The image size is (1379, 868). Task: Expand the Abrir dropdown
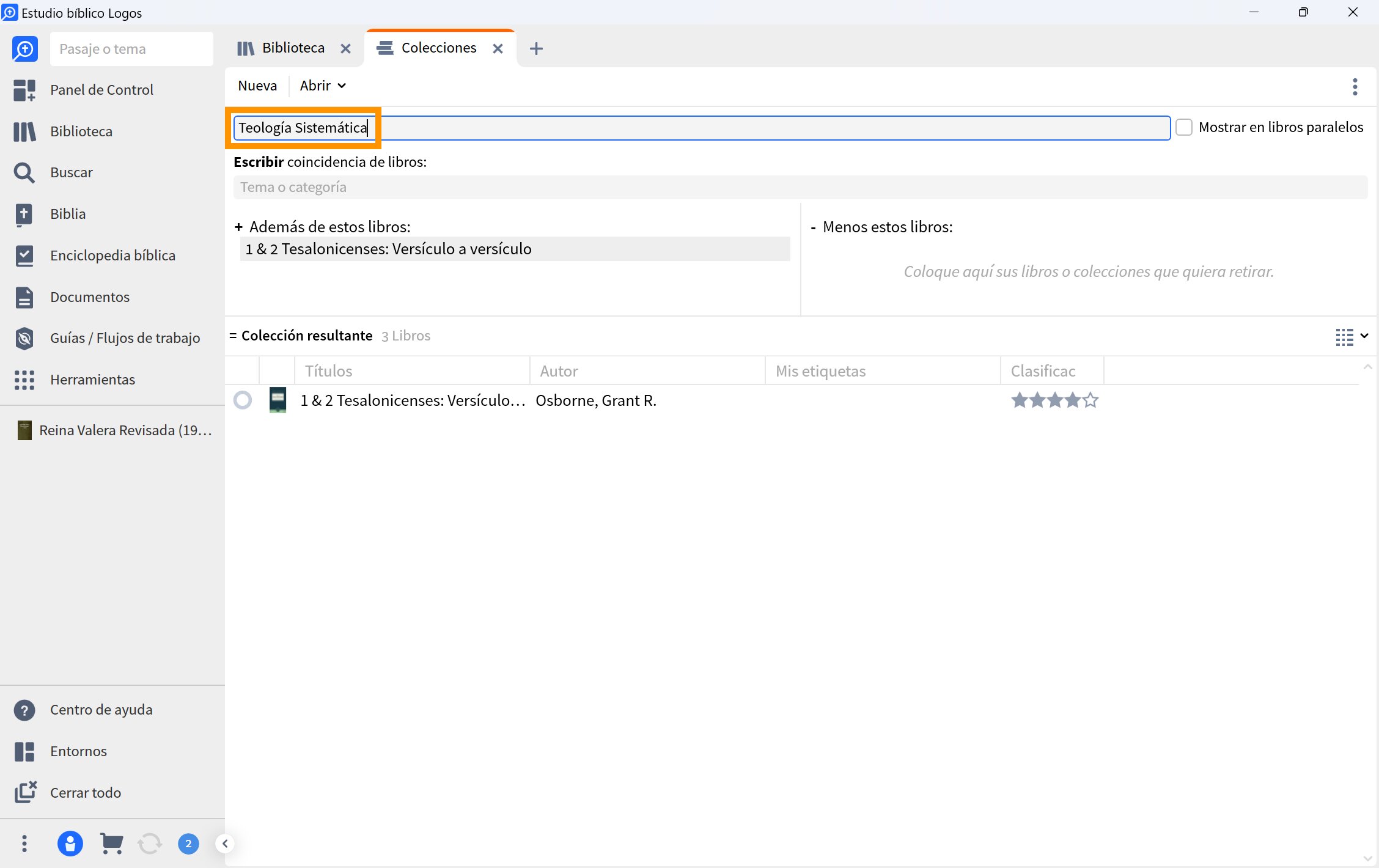tap(323, 86)
